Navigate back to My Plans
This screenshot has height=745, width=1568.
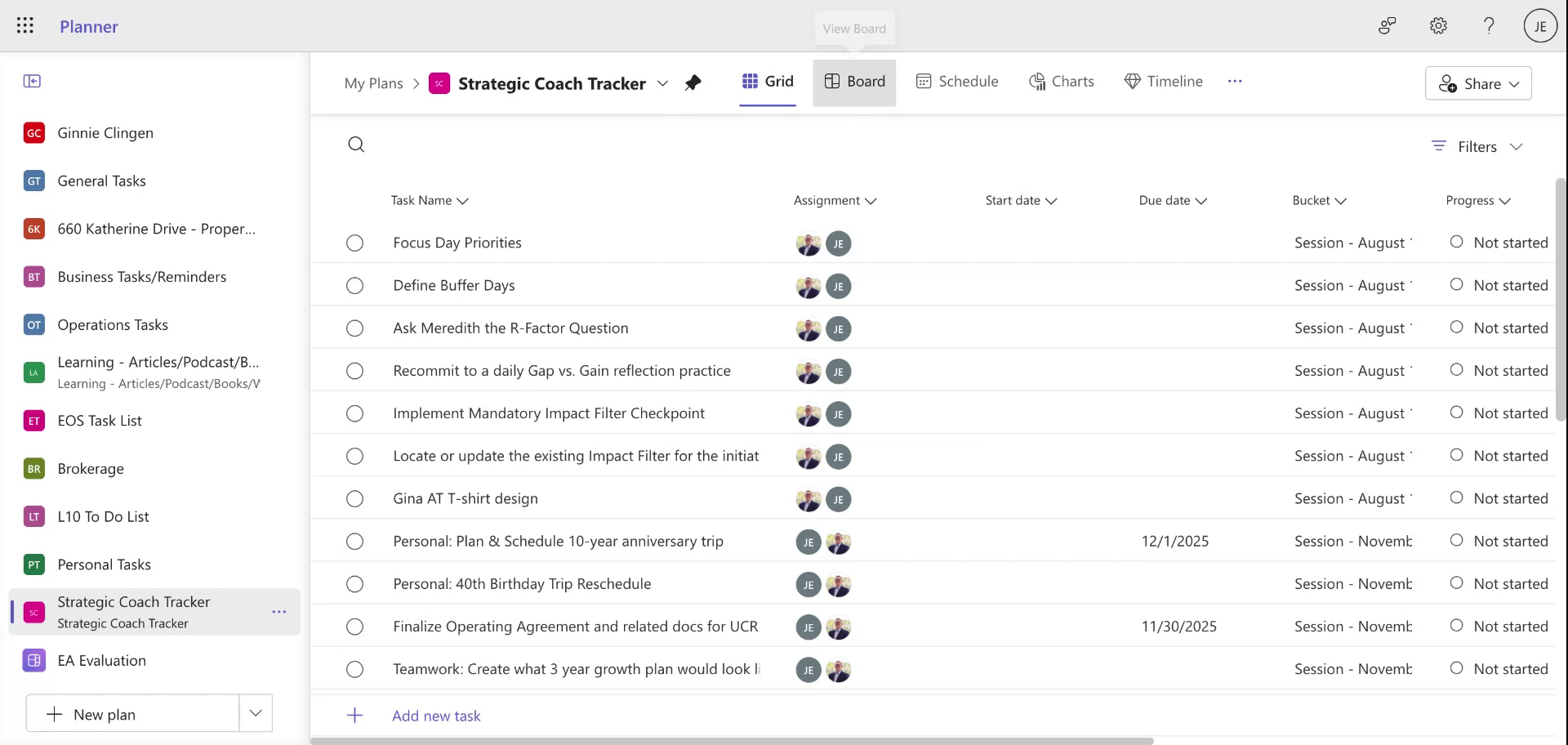tap(373, 83)
